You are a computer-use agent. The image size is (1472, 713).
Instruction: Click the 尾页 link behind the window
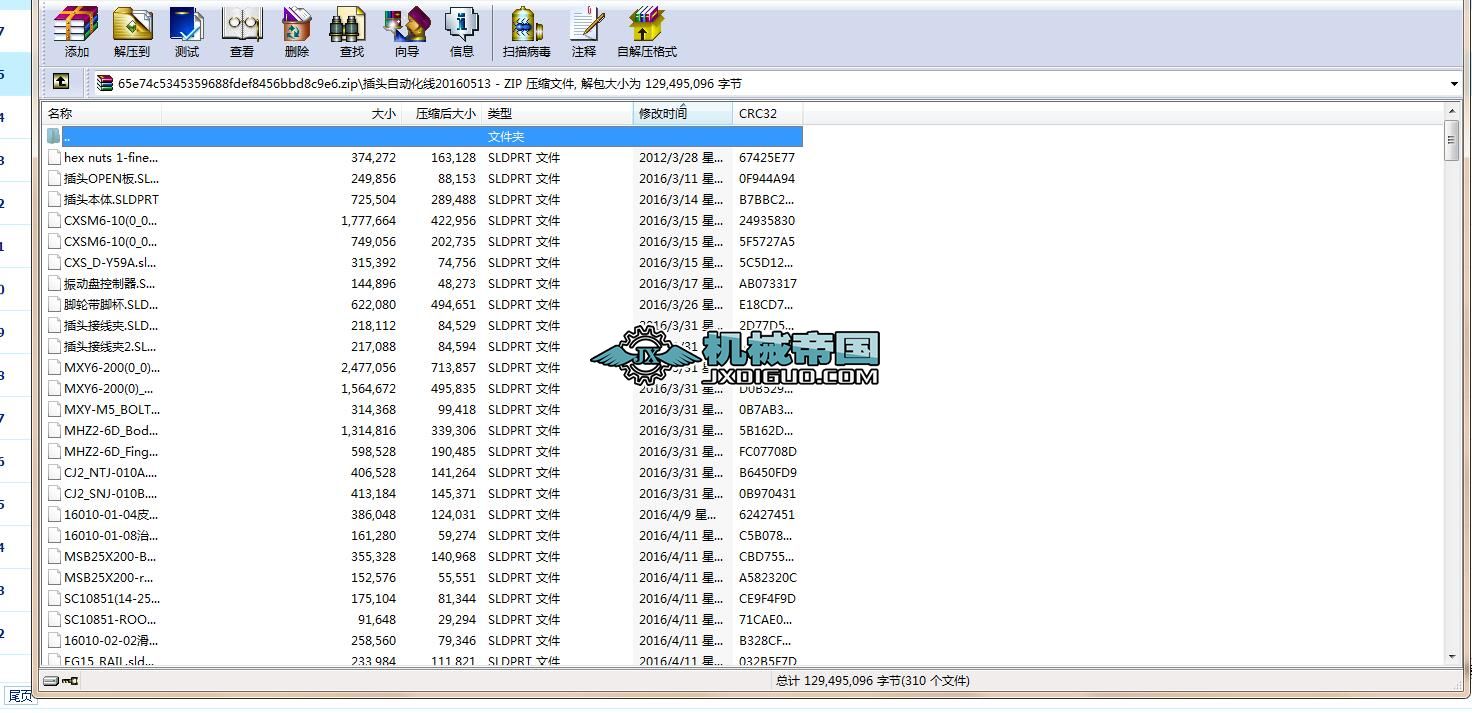pyautogui.click(x=20, y=696)
